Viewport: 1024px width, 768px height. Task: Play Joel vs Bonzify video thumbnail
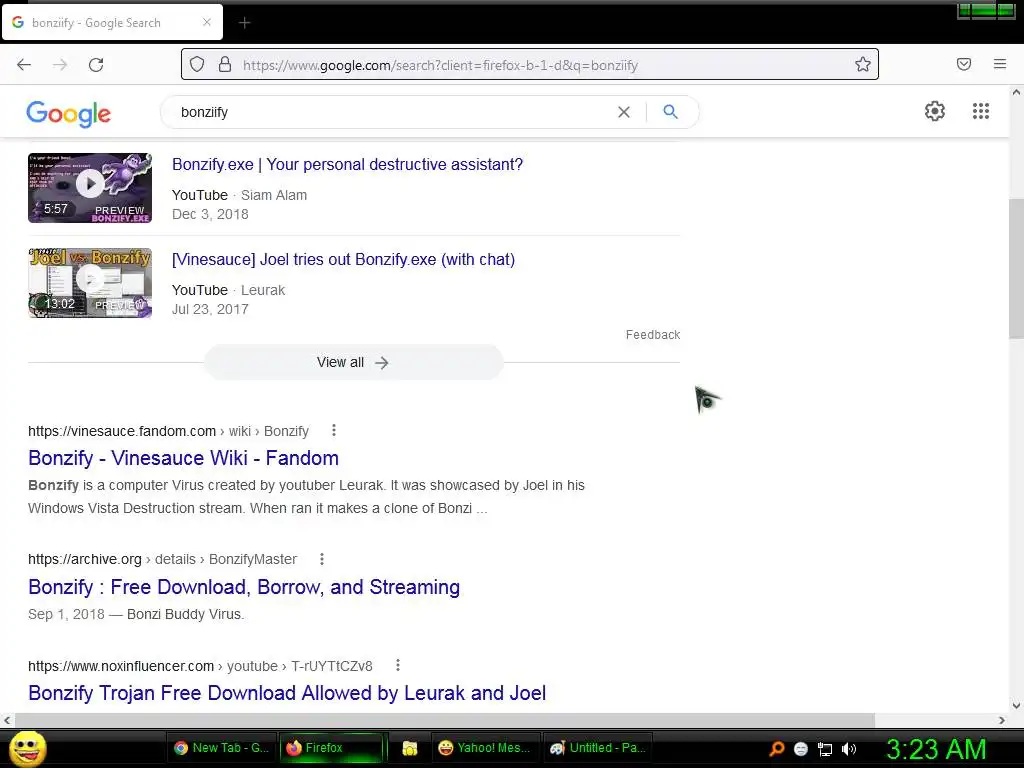(90, 283)
